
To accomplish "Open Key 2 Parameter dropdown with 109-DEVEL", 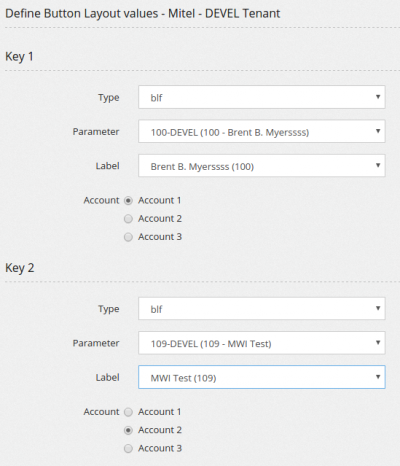I will [x=262, y=343].
